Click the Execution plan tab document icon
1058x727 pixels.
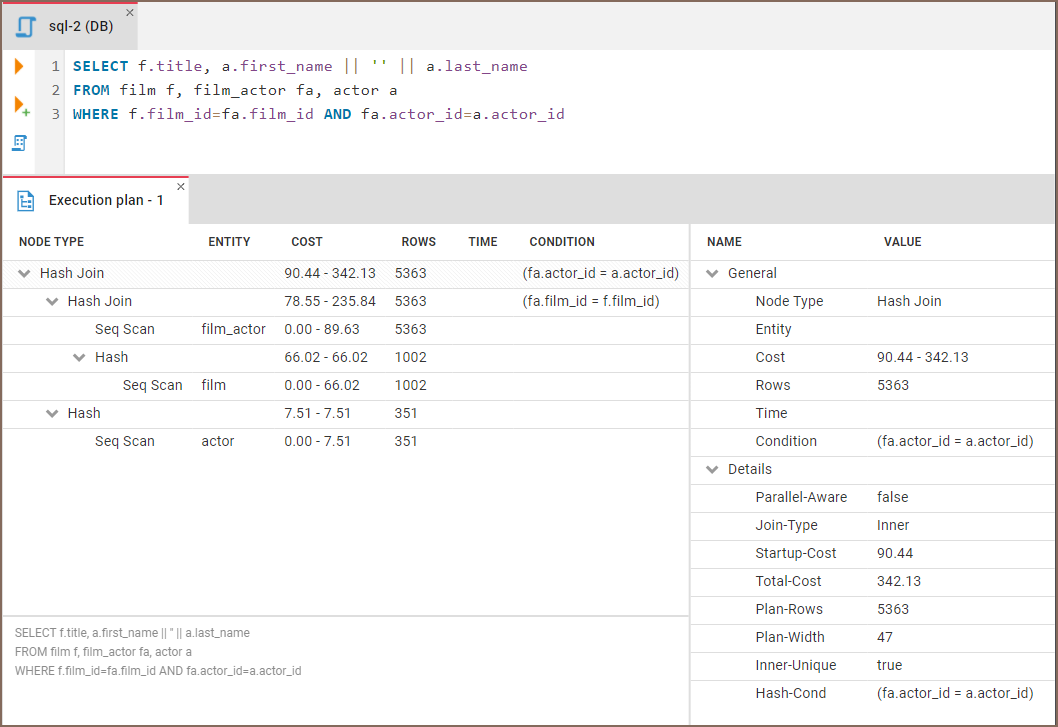[x=26, y=201]
